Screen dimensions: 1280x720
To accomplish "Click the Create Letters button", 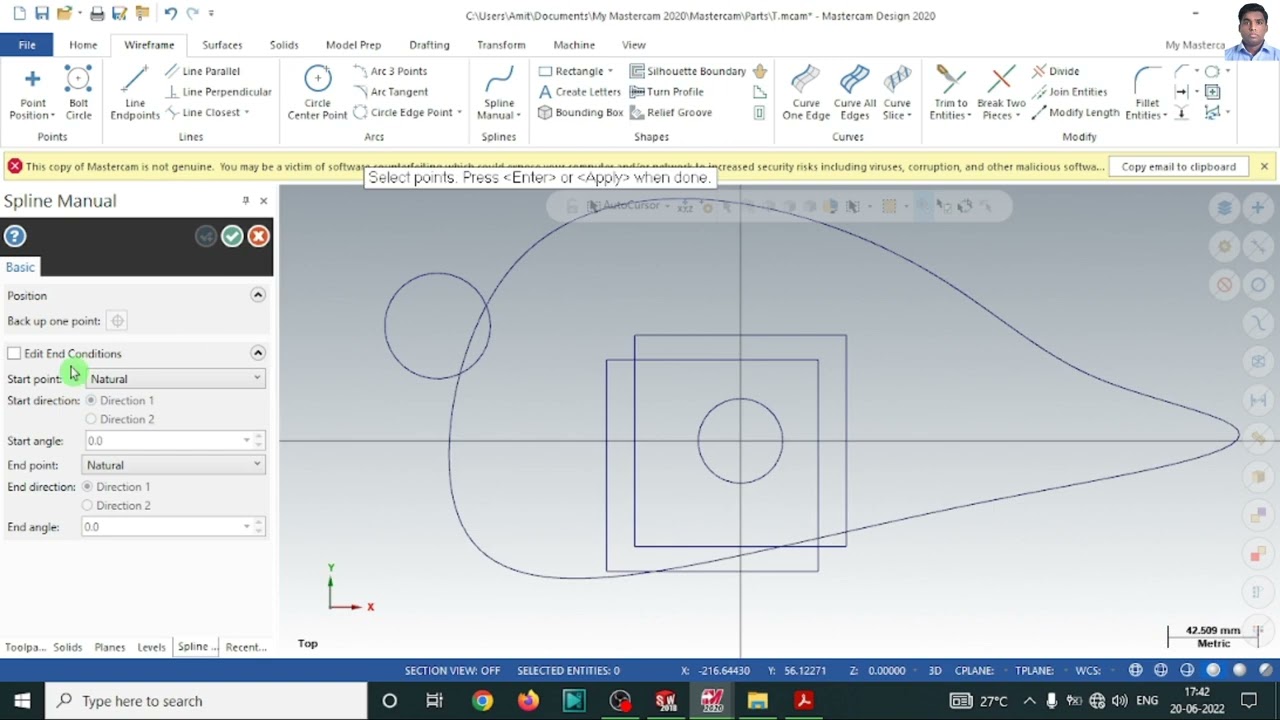I will coord(580,92).
